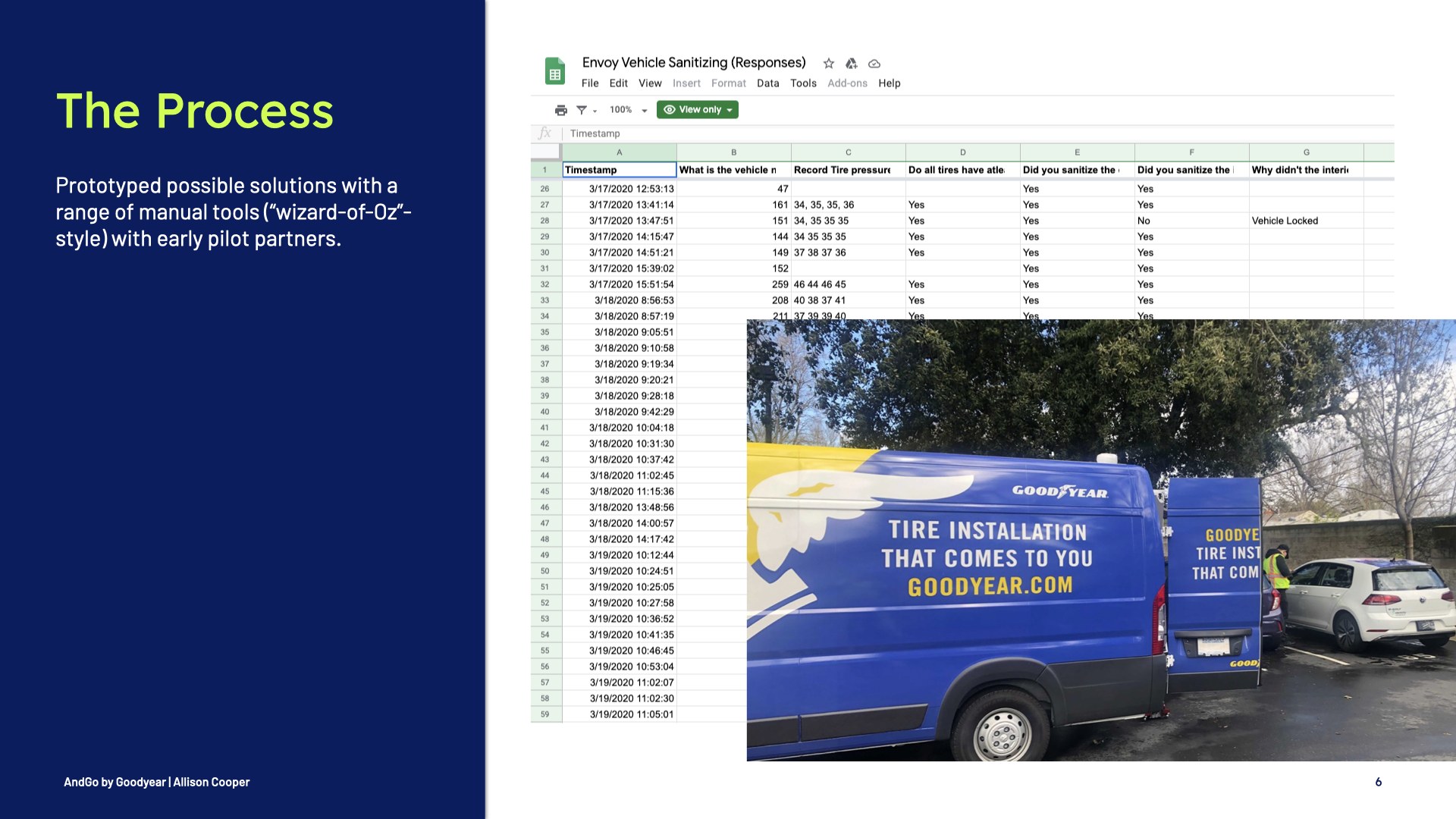The image size is (1456, 819).
Task: Click the formula bar showing Timestamp
Action: pos(978,133)
